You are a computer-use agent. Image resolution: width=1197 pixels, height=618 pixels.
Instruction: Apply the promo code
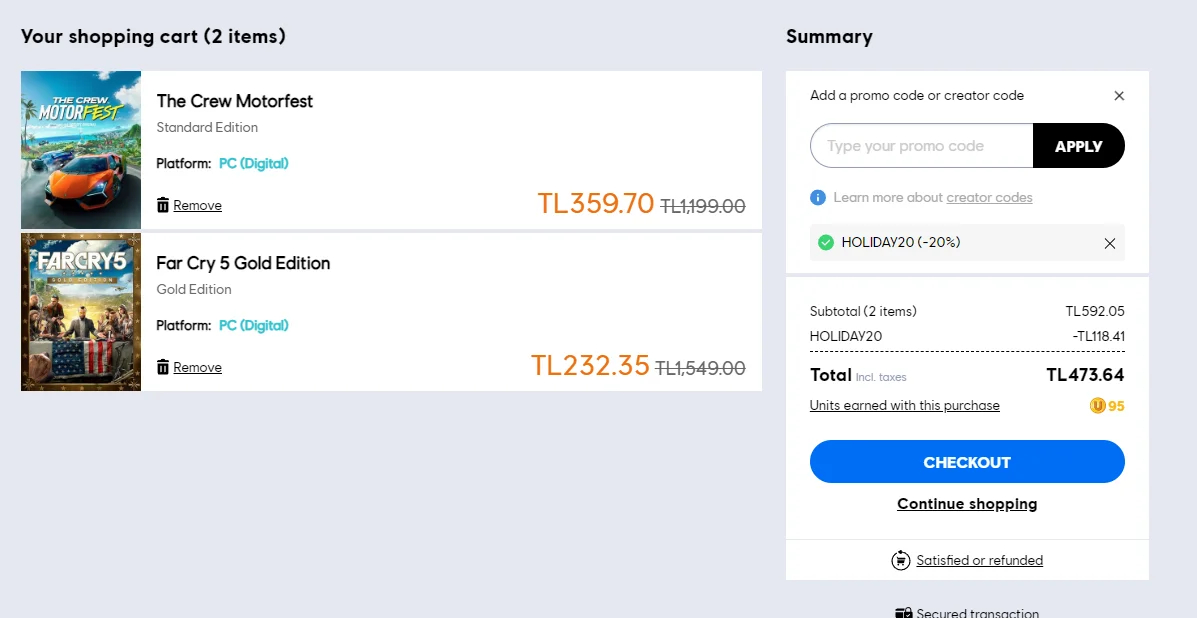point(1079,146)
